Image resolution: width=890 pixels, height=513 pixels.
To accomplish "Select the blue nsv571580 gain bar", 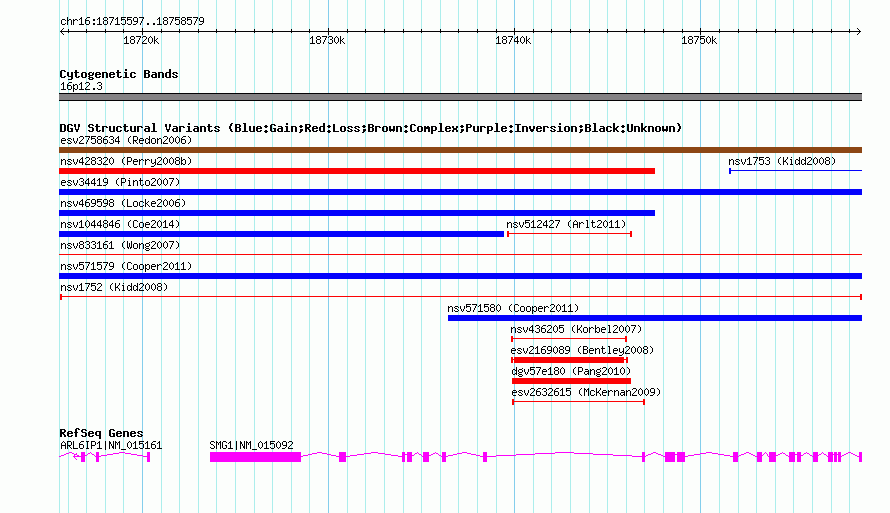I will coord(655,318).
